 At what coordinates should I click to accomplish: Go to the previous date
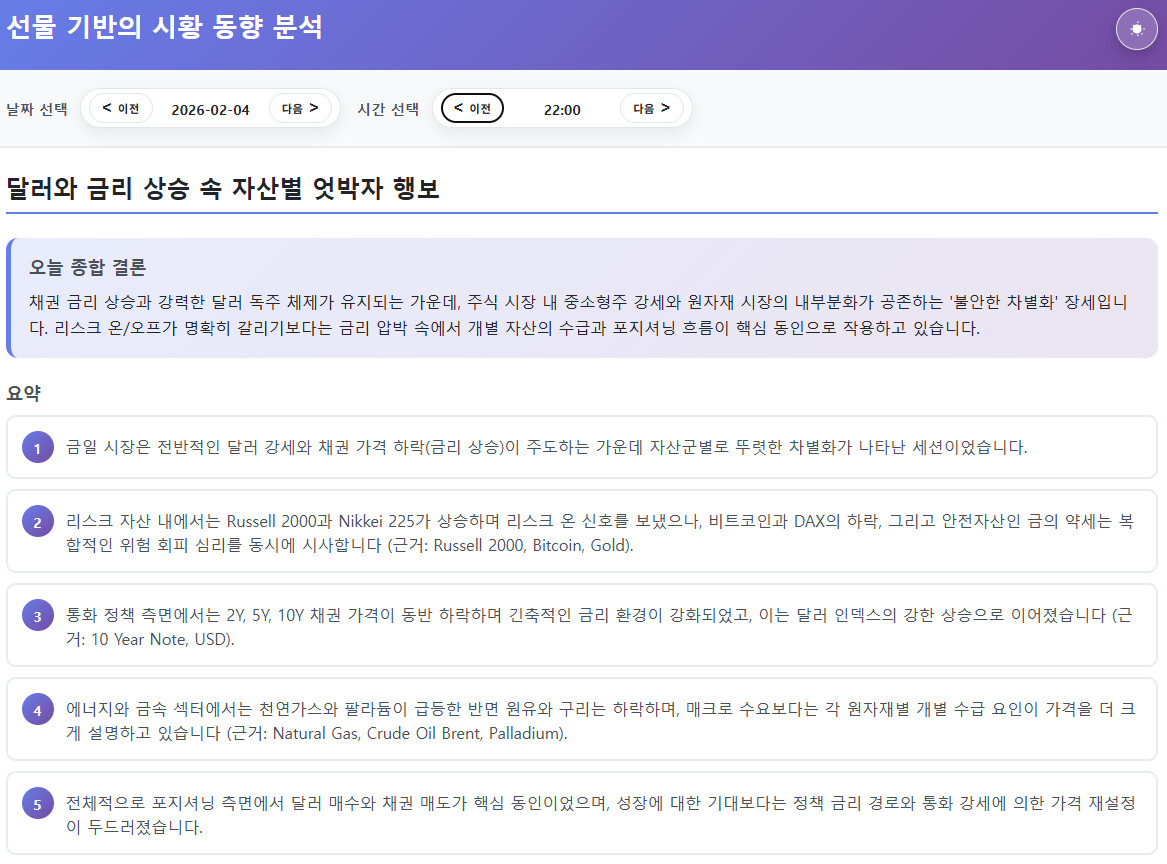point(120,108)
